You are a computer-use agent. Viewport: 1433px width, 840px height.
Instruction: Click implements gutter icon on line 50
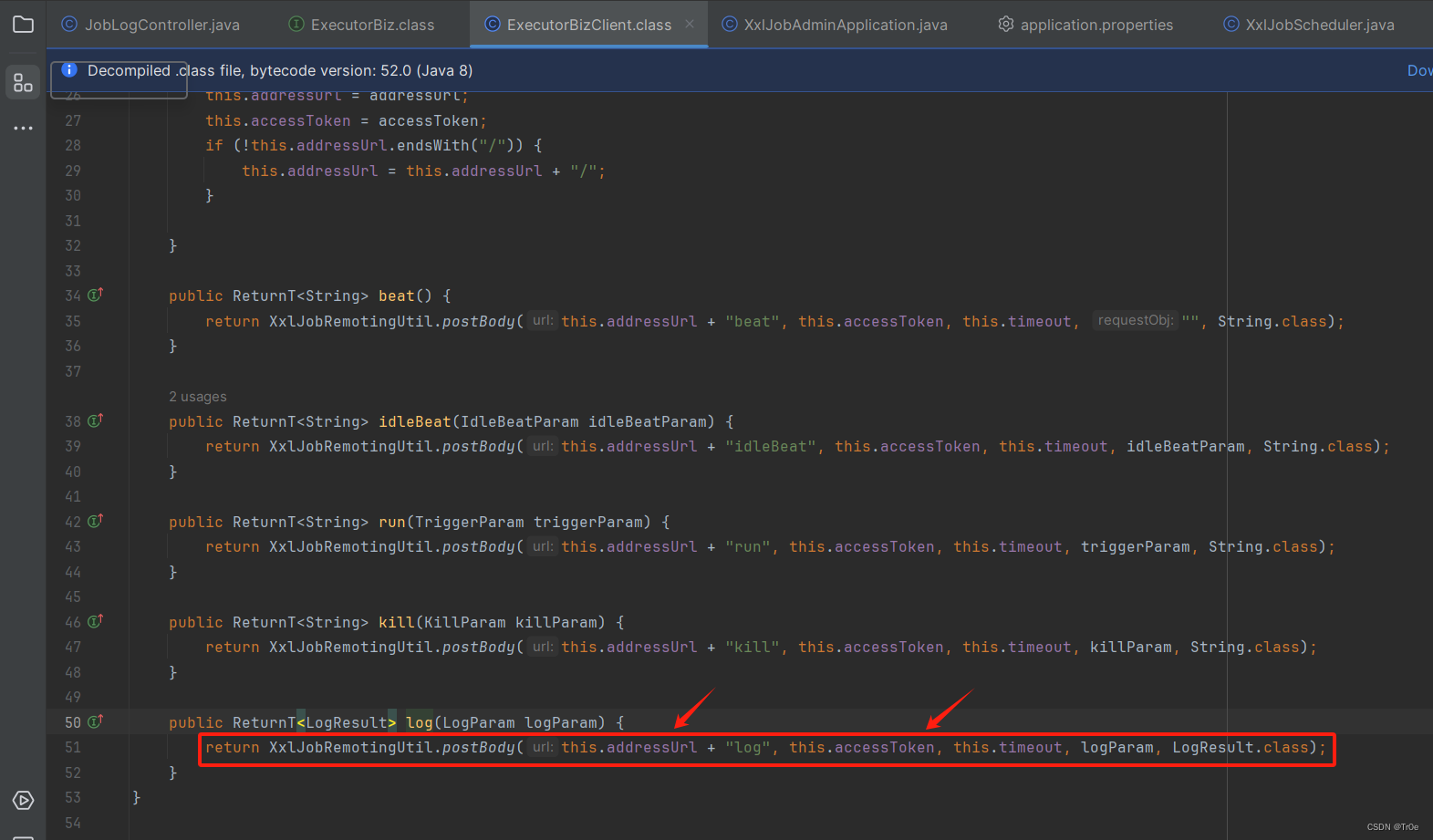96,721
